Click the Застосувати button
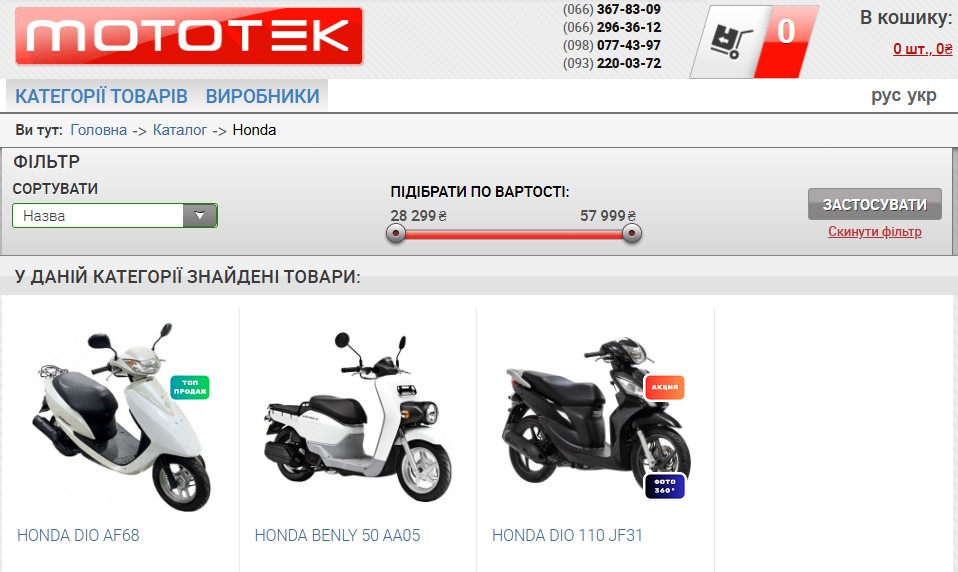Screen dimensions: 958x572 (875, 204)
